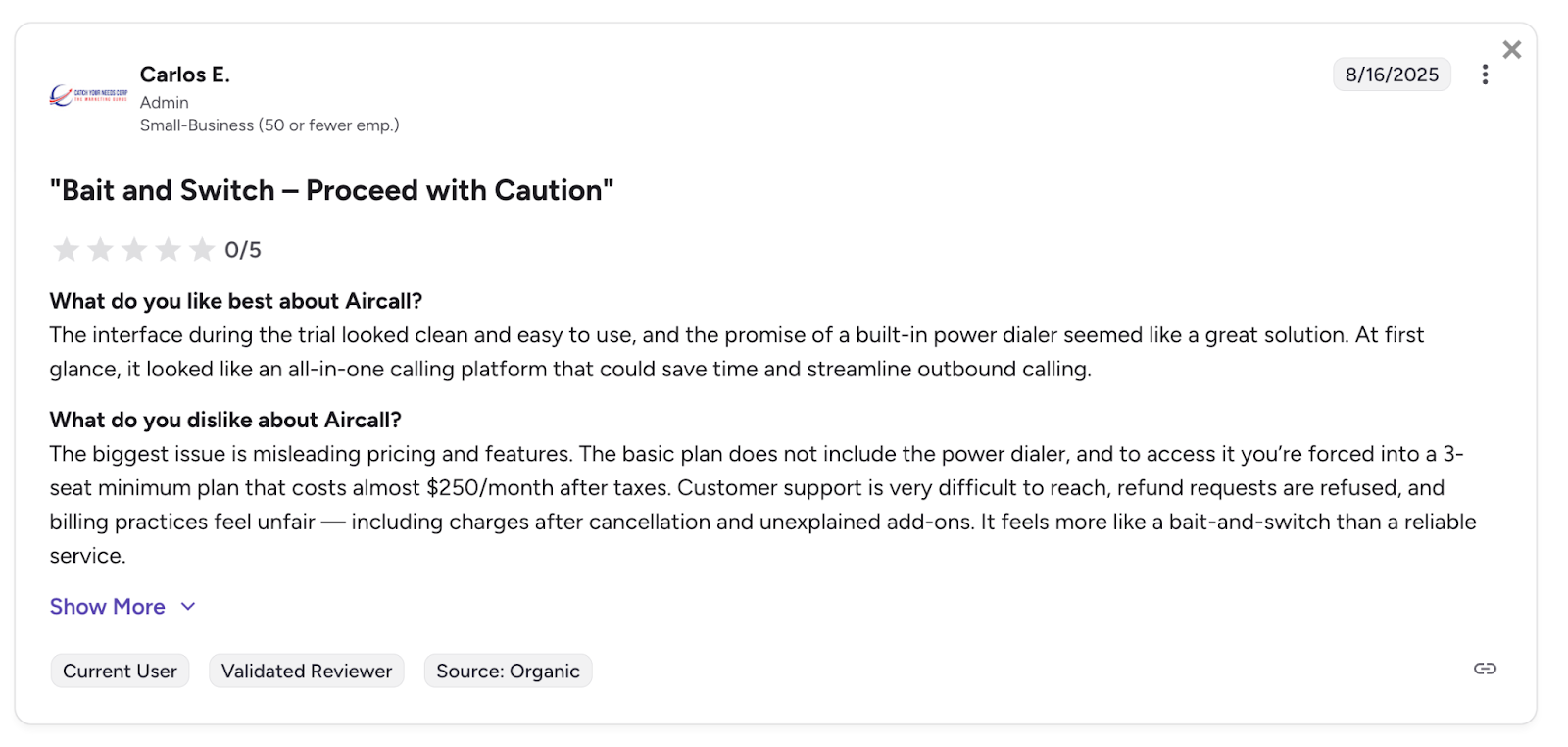
Task: Select the second rating star
Action: (100, 250)
